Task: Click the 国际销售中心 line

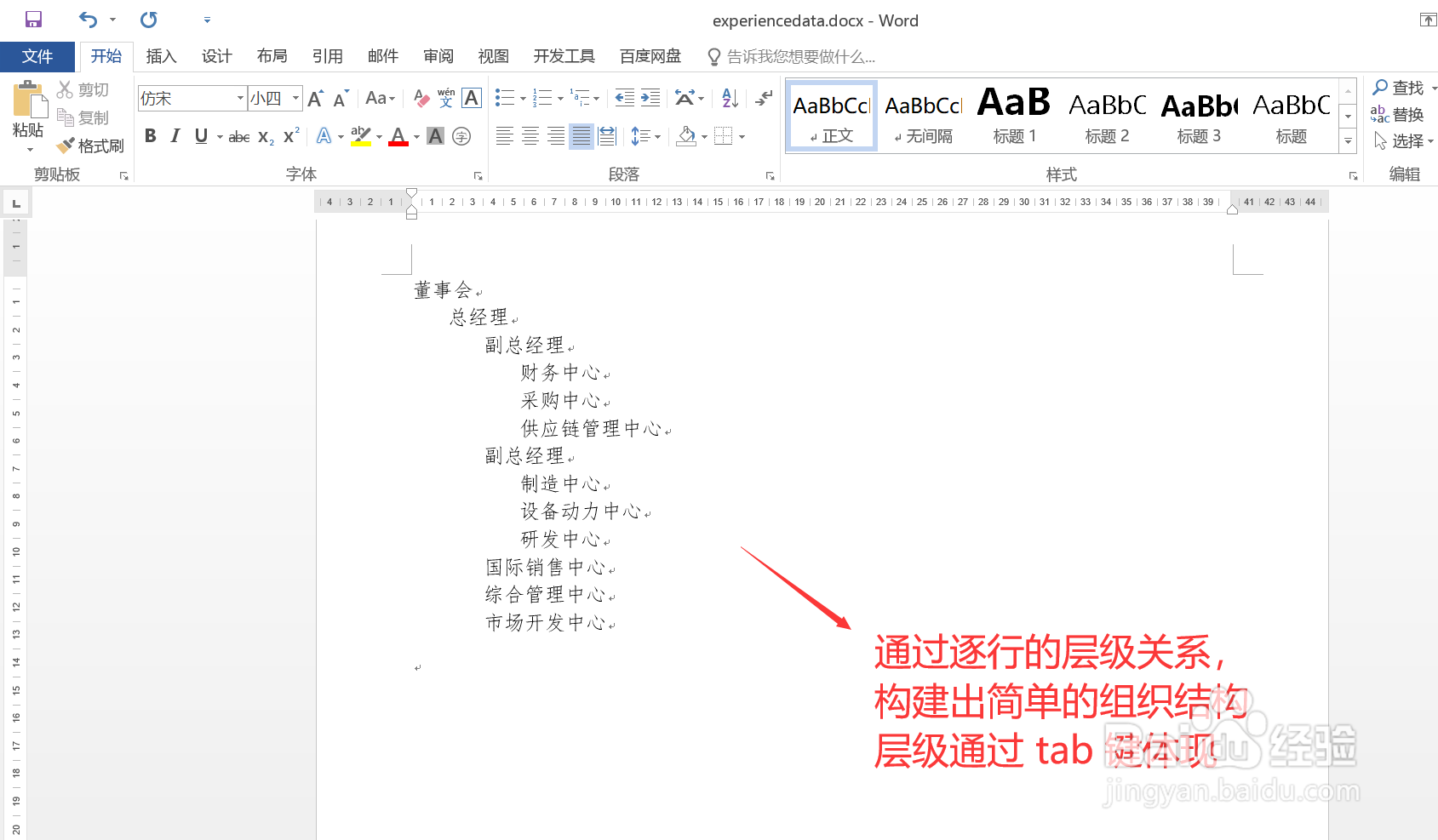Action: coord(545,567)
